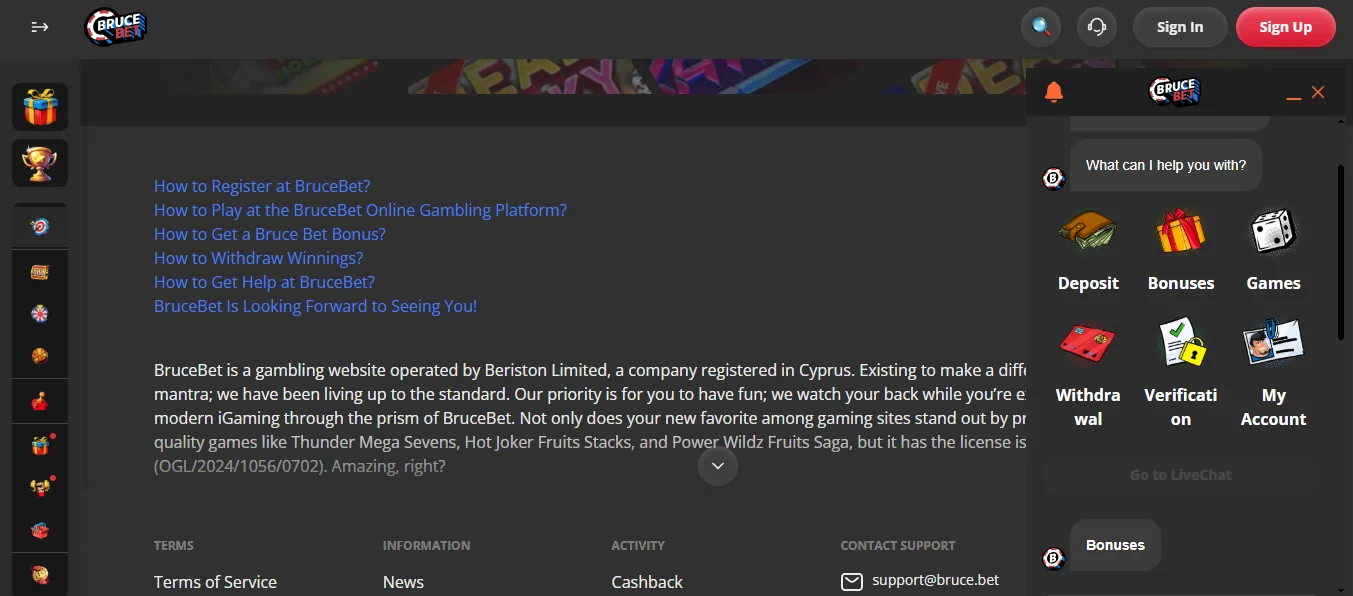Click the 'What can I help you with?' message
Viewport: 1353px width, 596px height.
[x=1166, y=165]
